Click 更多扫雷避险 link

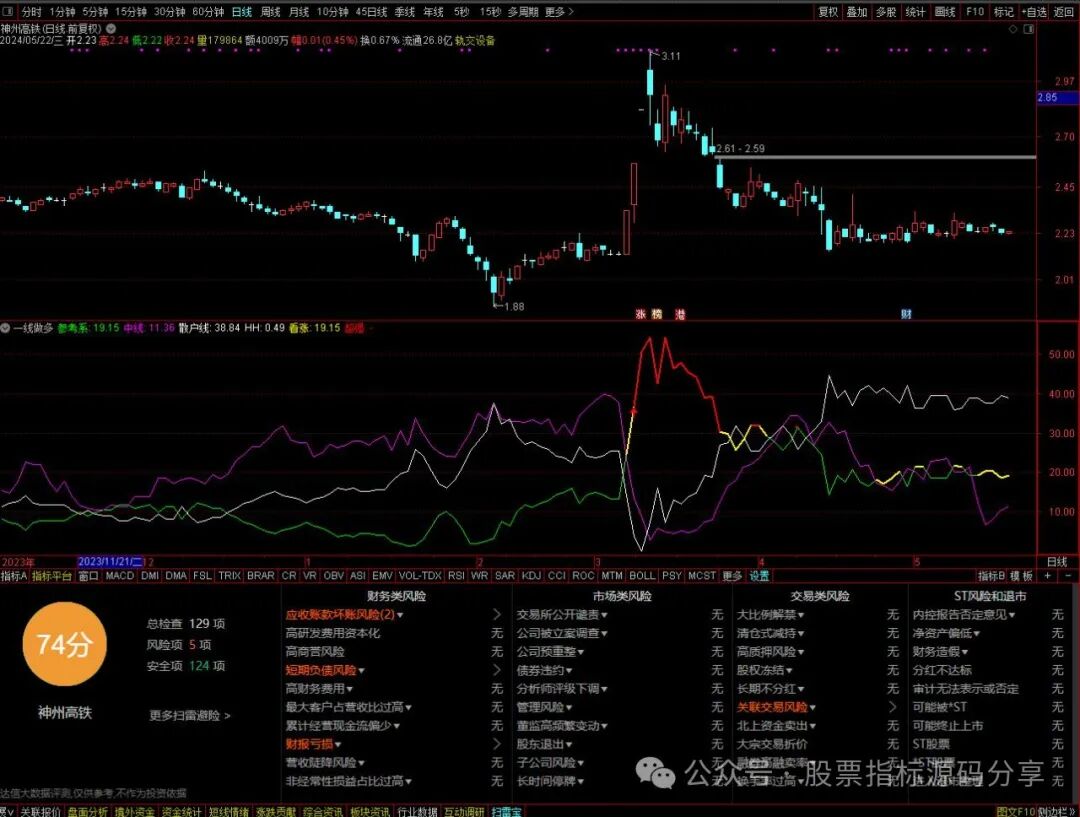(190, 715)
